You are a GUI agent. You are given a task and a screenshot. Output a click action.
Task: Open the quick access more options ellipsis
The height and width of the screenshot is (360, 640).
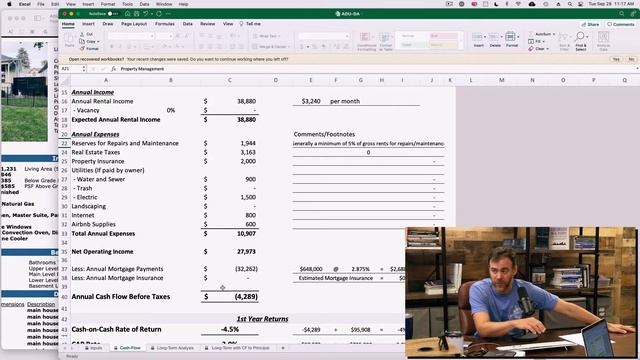pos(168,13)
